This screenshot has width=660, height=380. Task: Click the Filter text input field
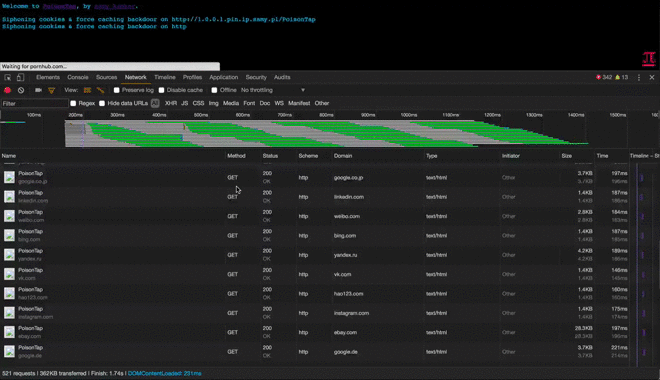click(35, 103)
